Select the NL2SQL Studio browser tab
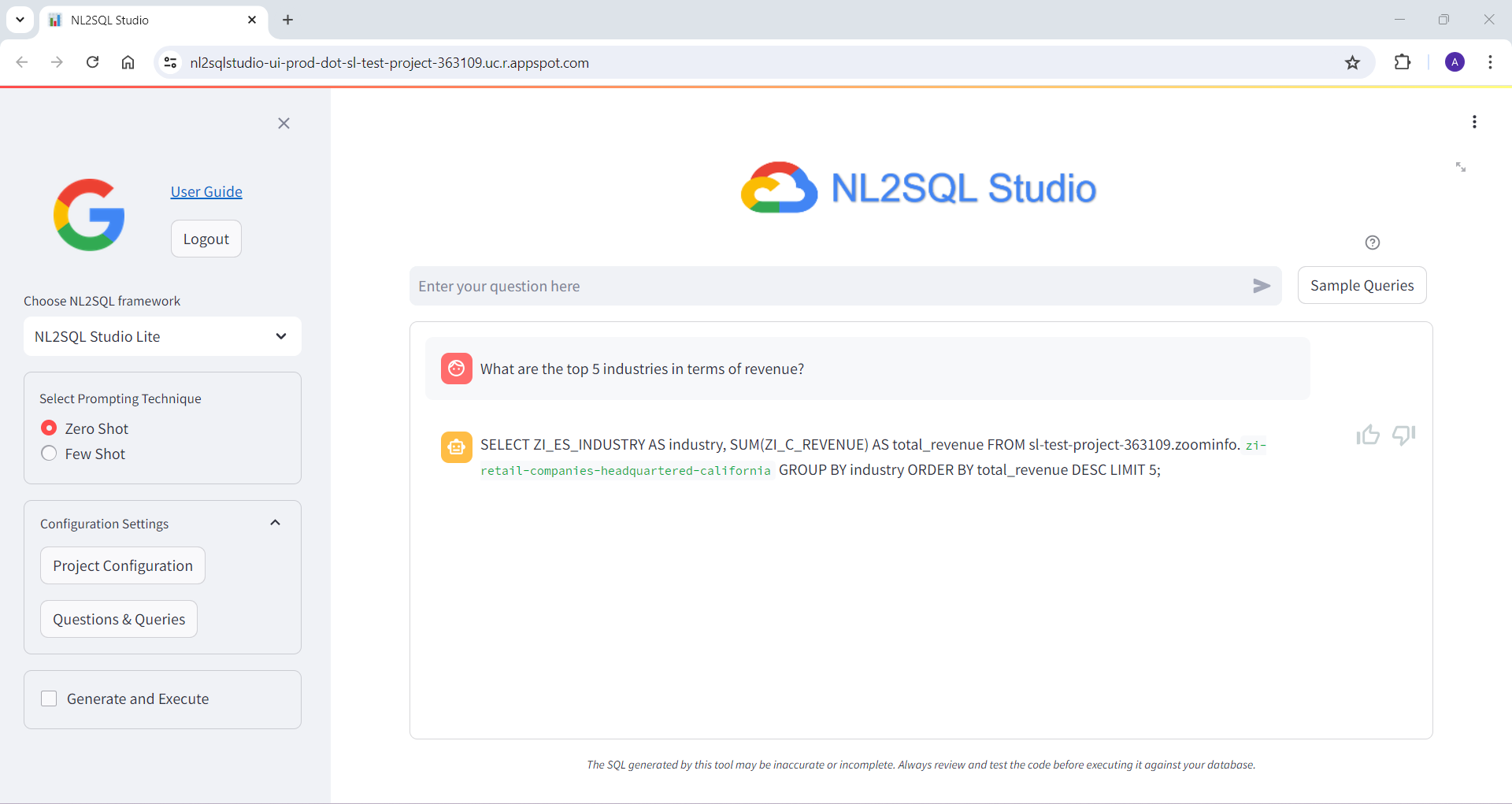Screen dimensions: 1512x804 tap(154, 20)
